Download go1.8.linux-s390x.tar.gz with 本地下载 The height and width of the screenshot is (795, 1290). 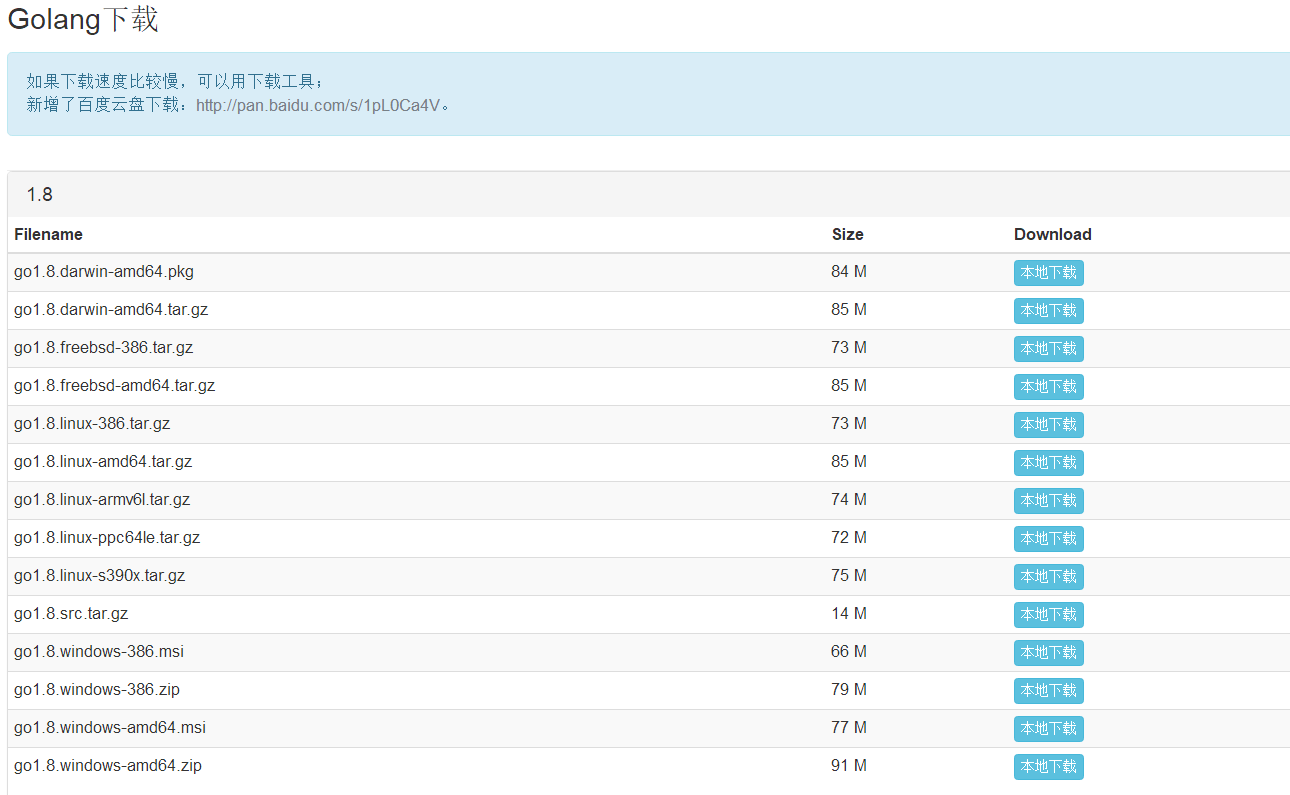click(1048, 577)
